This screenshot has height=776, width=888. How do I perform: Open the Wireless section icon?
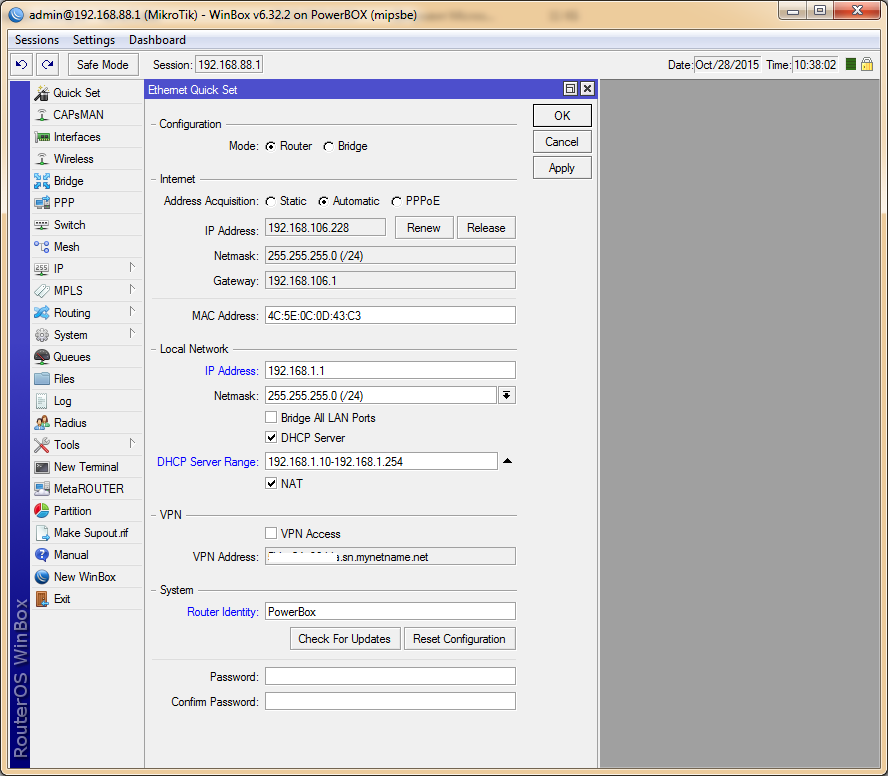click(42, 159)
